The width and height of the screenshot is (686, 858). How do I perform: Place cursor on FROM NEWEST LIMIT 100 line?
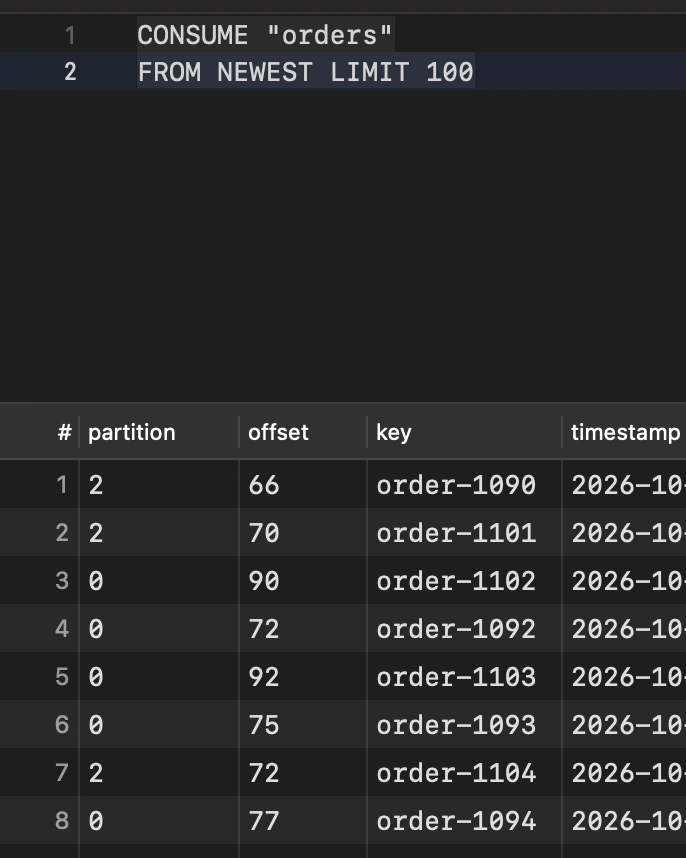click(x=305, y=72)
